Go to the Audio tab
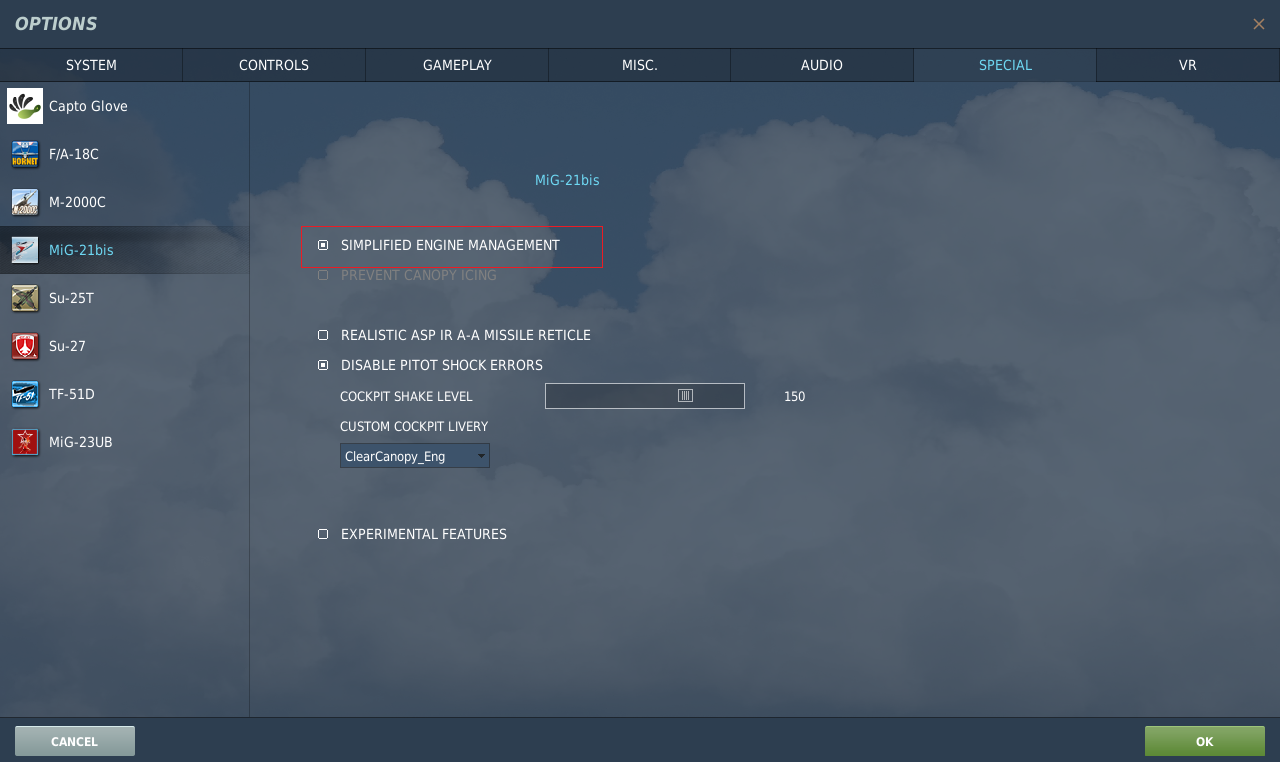 pyautogui.click(x=822, y=65)
